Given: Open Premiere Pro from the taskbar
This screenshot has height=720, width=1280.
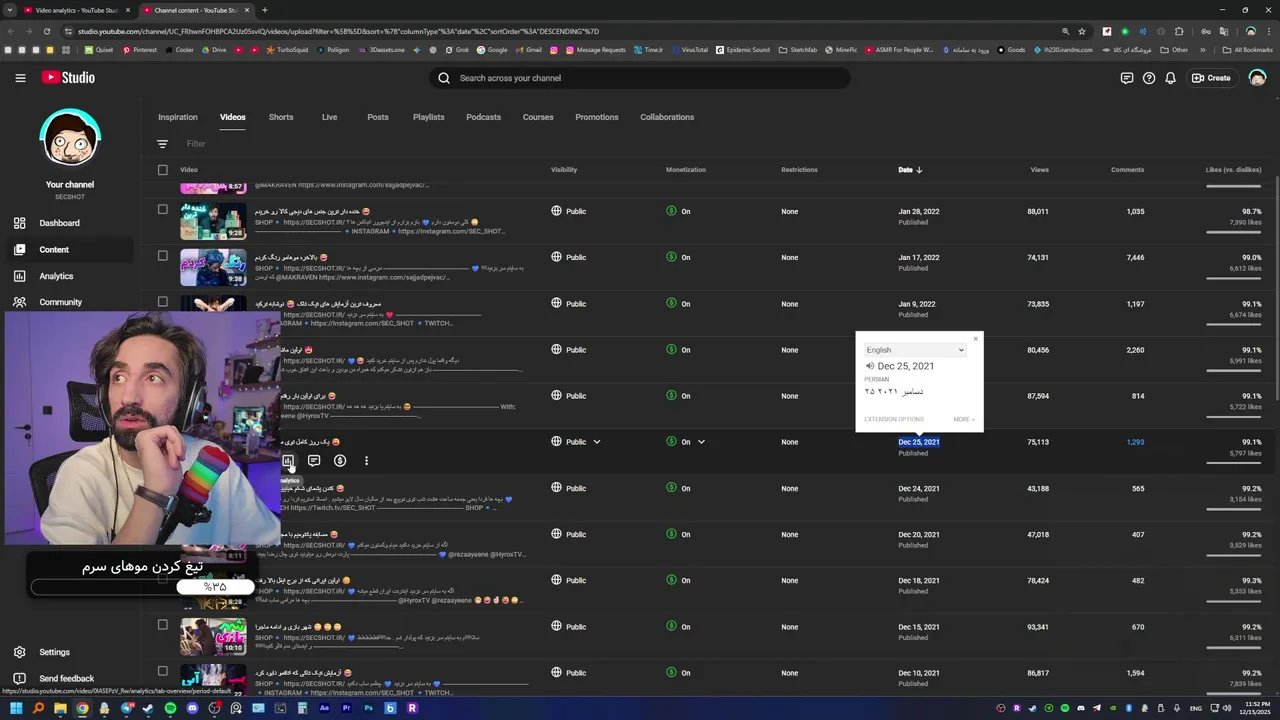Looking at the screenshot, I should (x=346, y=708).
